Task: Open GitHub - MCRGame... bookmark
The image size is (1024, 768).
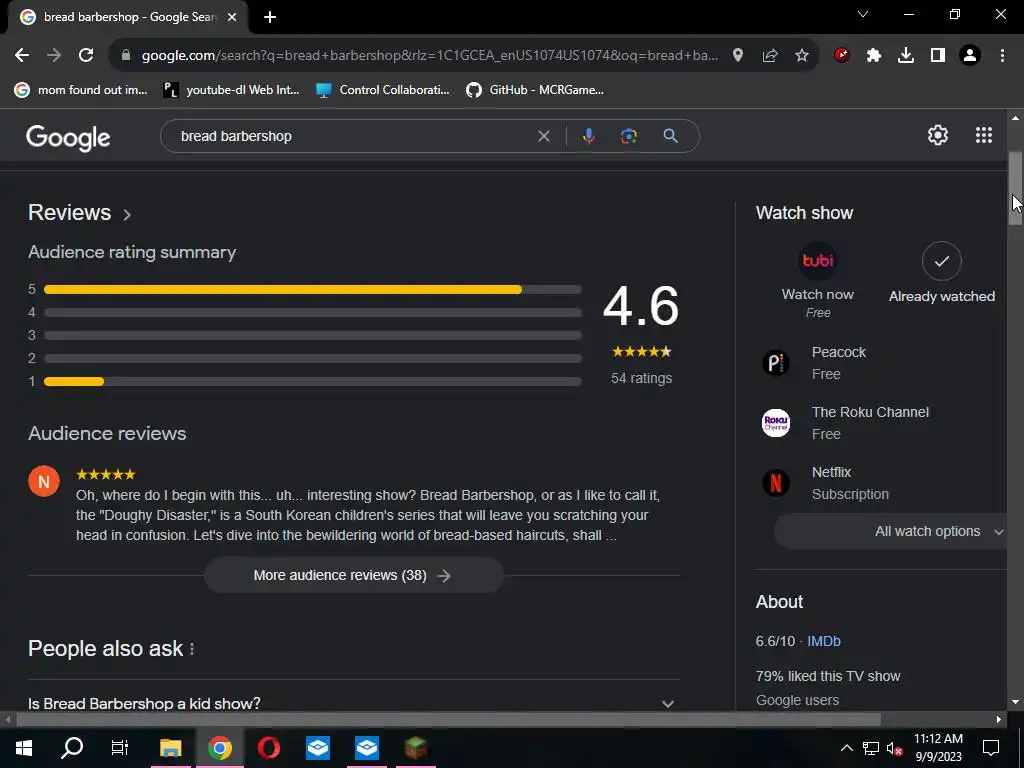Action: point(534,90)
